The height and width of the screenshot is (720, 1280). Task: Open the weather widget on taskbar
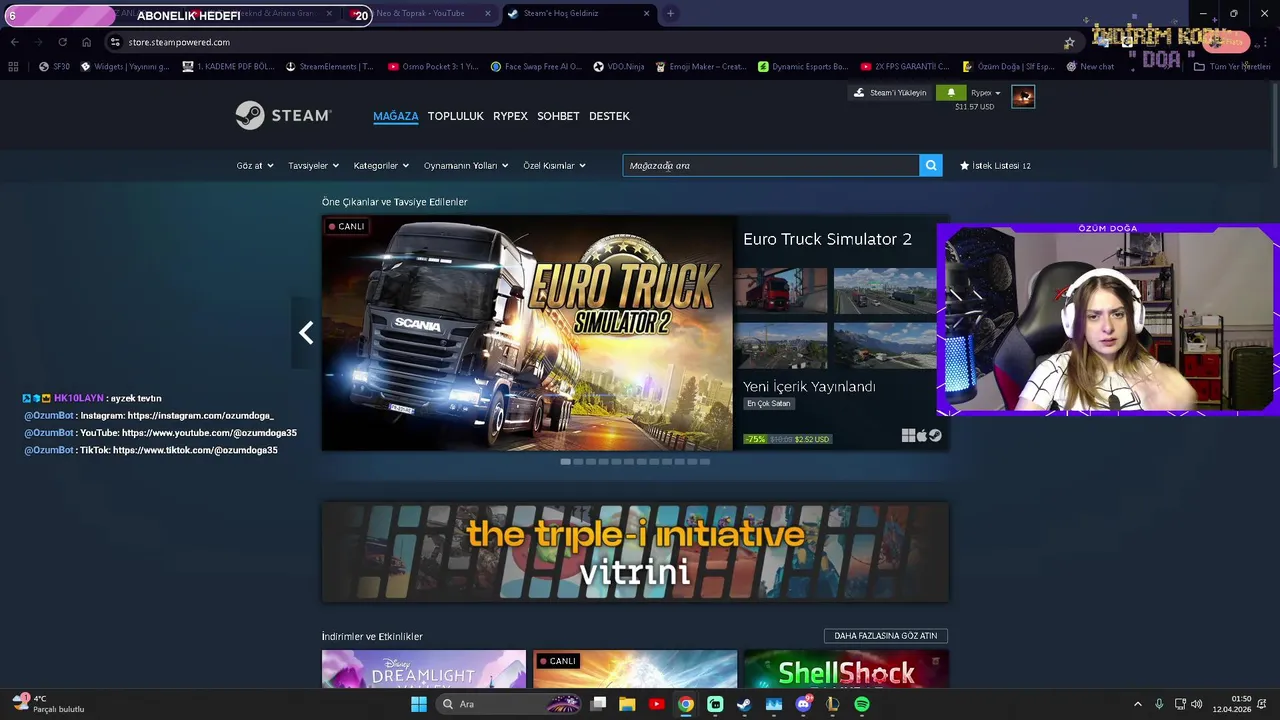pos(48,703)
